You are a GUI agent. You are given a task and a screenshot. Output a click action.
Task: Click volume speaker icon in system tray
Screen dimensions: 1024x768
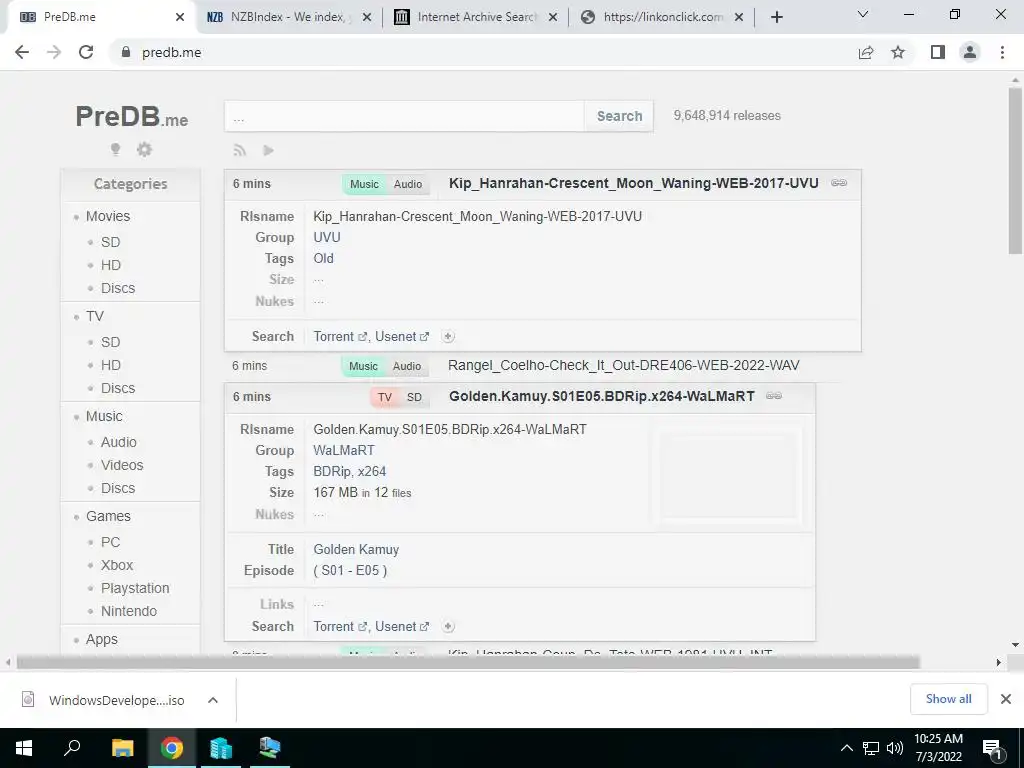point(895,748)
